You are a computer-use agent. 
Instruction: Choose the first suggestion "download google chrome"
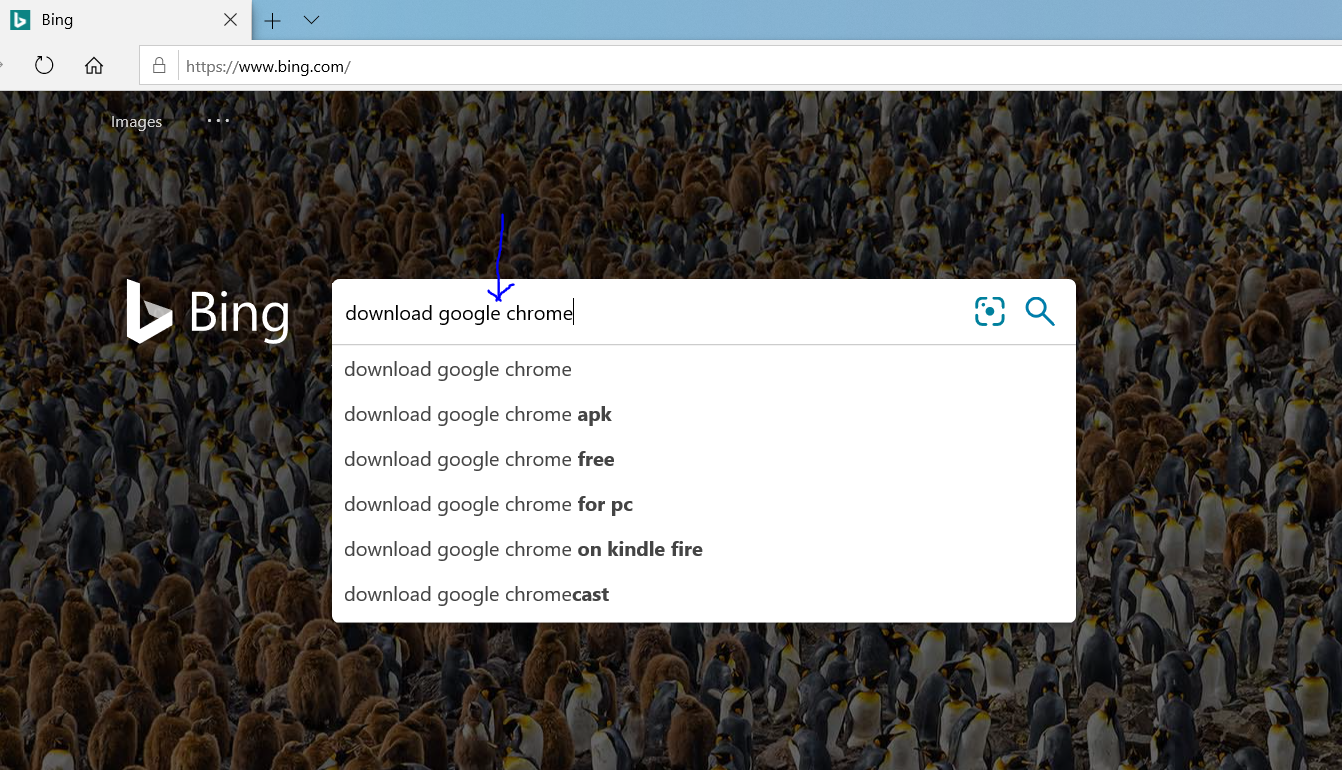pos(458,370)
